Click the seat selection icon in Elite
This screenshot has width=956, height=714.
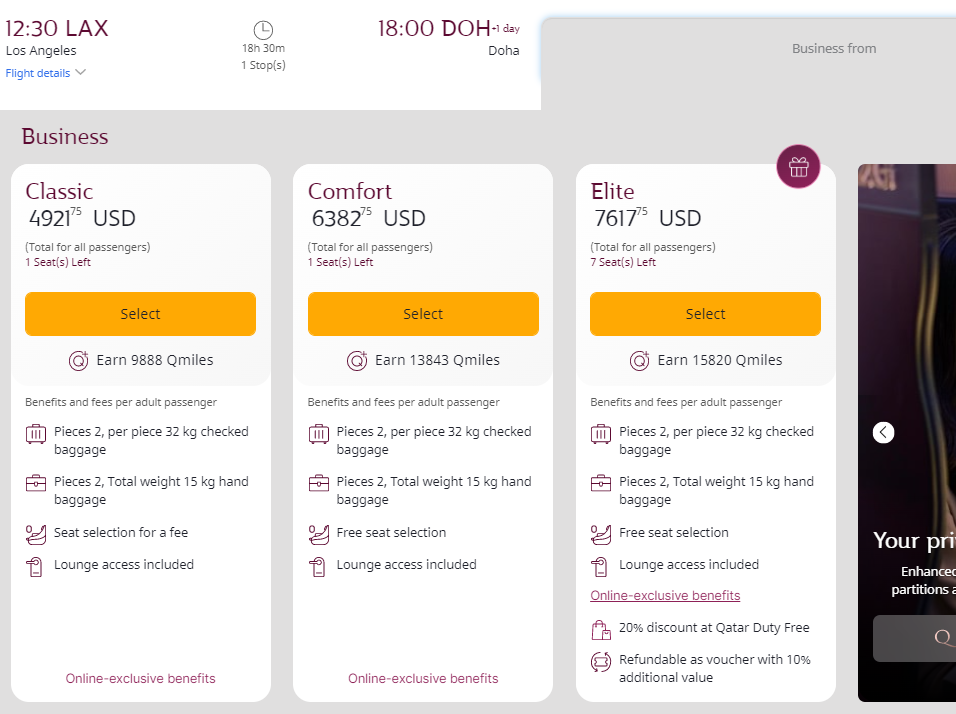pyautogui.click(x=601, y=534)
